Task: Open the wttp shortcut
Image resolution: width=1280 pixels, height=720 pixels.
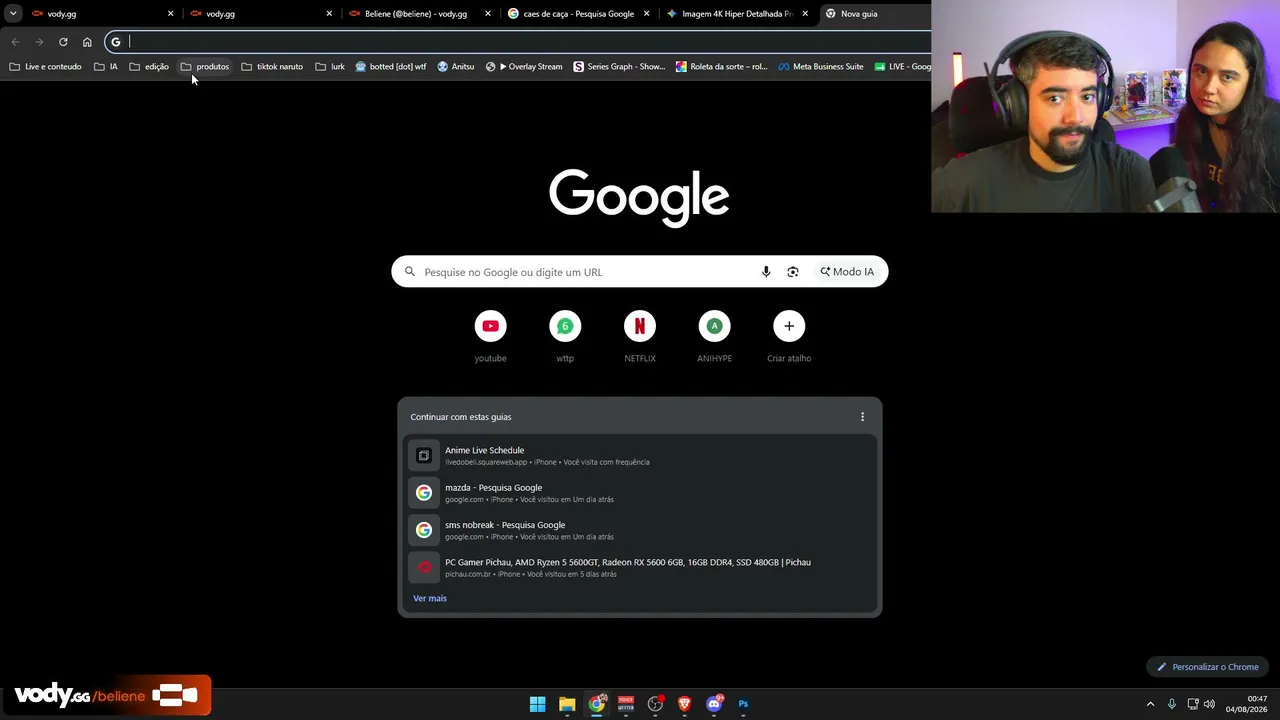Action: [565, 336]
